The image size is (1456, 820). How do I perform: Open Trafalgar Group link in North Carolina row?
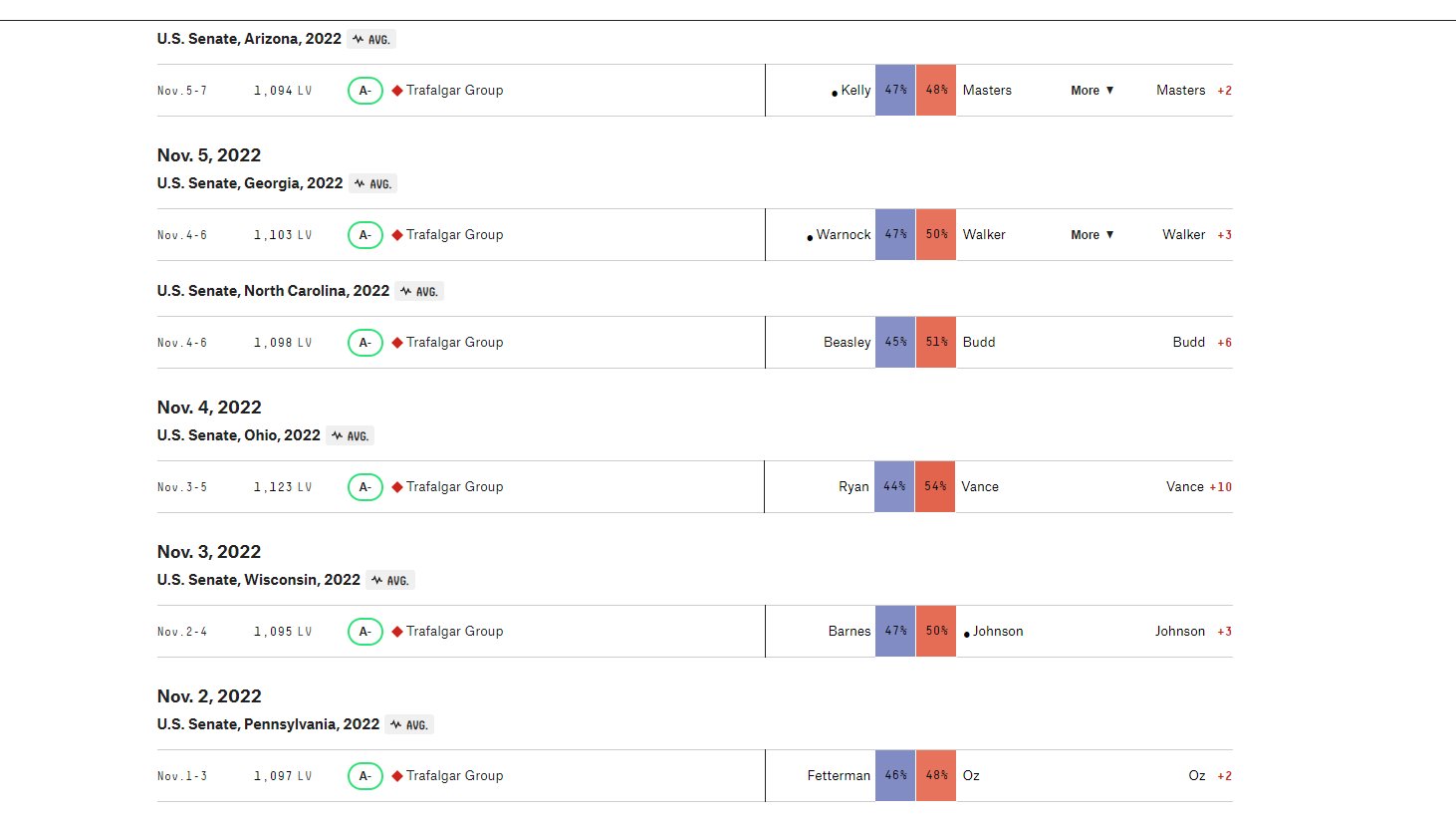(454, 343)
